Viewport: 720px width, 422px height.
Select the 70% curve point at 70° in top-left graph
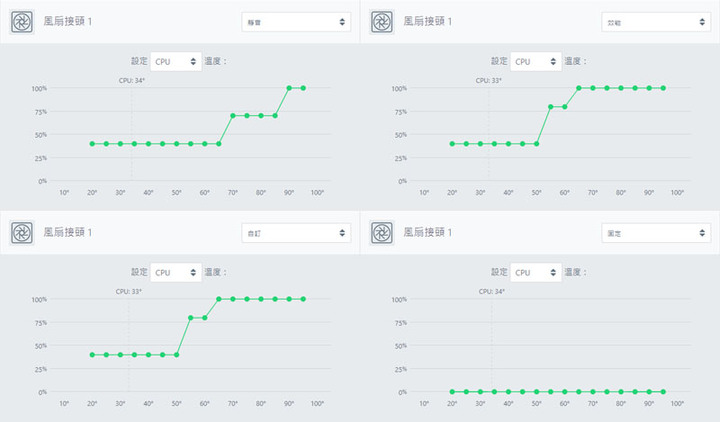pyautogui.click(x=233, y=116)
